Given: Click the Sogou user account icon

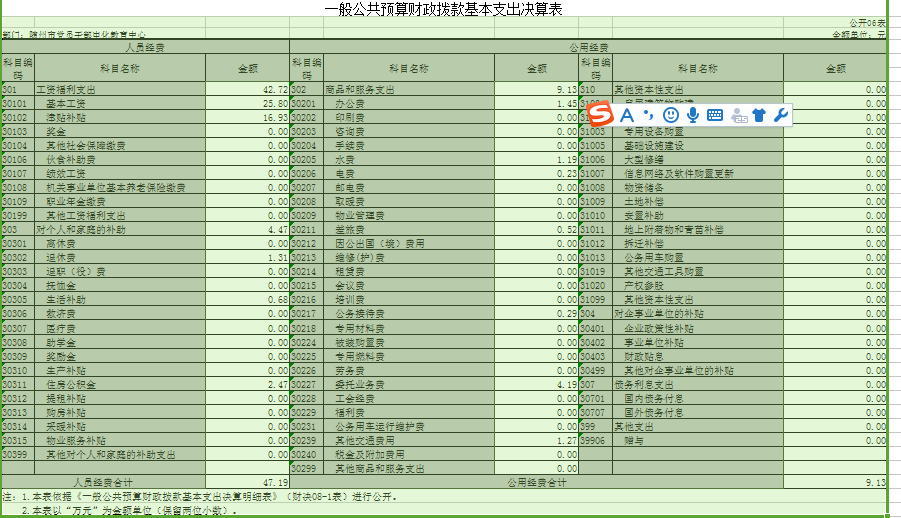Looking at the screenshot, I should (739, 115).
